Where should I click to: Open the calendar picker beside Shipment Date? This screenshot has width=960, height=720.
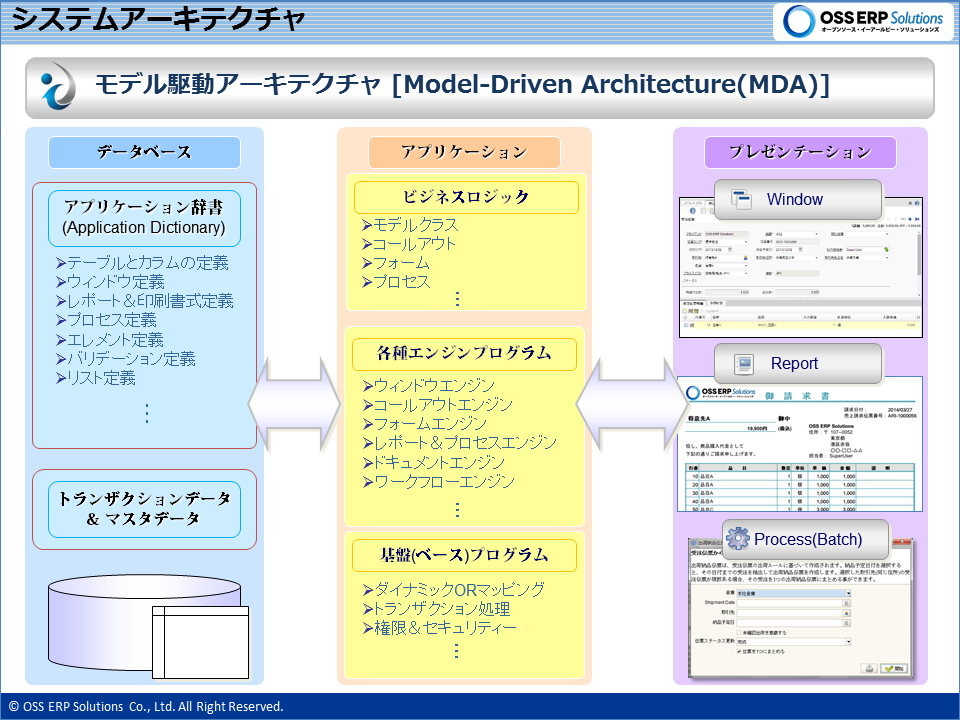point(845,602)
